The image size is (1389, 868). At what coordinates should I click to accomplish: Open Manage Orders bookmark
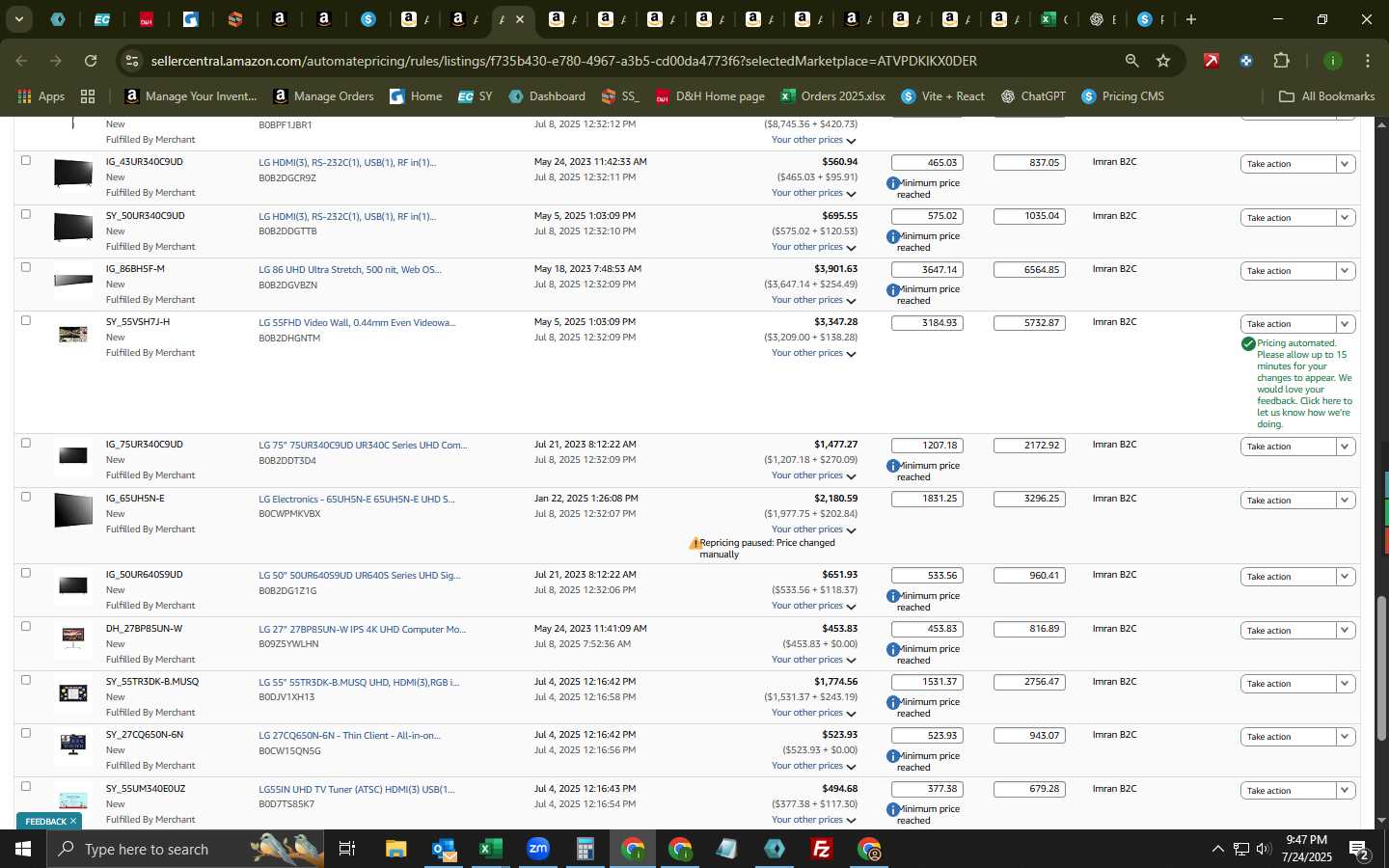click(323, 96)
